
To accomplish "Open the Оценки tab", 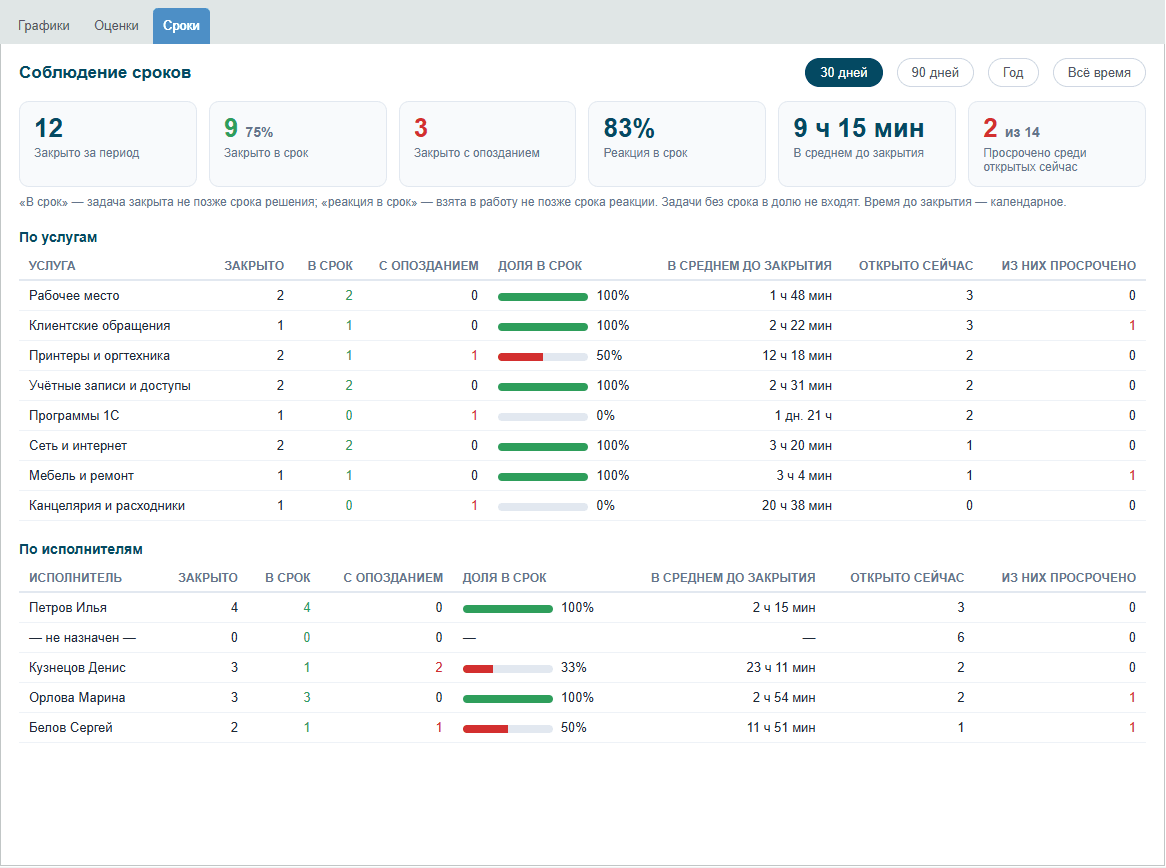I will (116, 25).
